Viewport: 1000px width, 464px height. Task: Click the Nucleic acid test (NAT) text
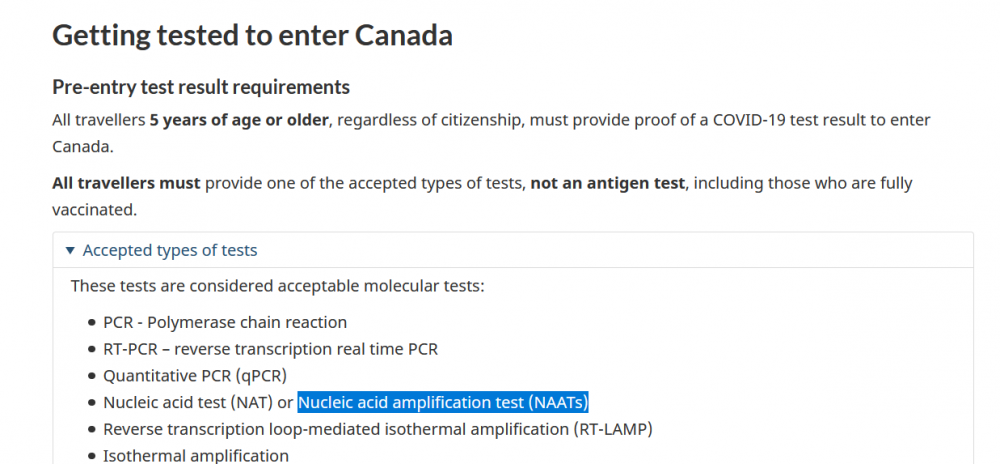click(189, 403)
